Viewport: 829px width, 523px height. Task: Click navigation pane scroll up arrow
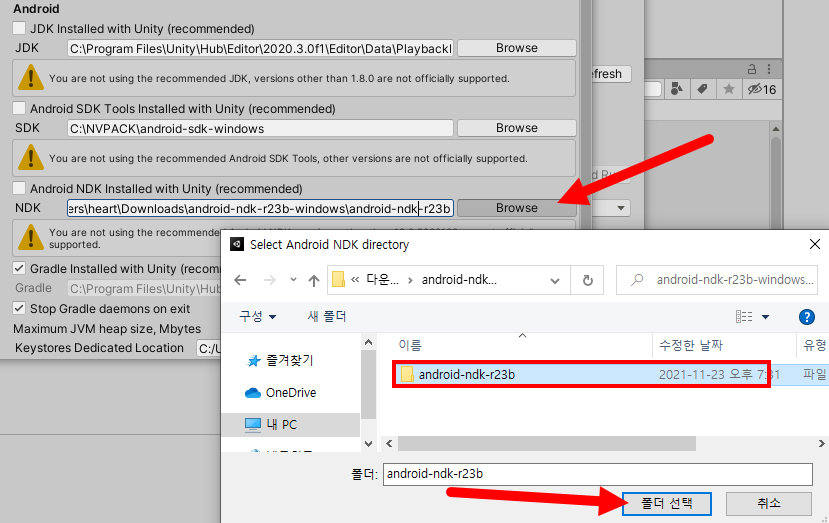[369, 342]
